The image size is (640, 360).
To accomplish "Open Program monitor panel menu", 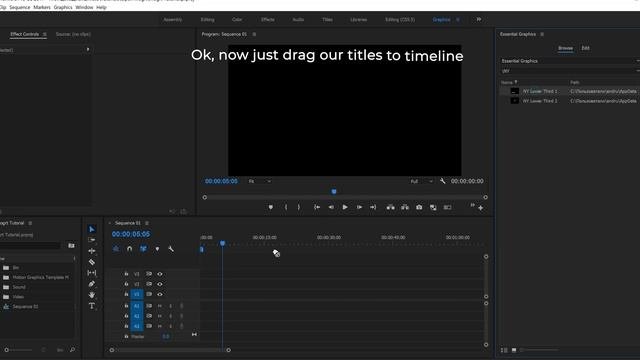I will 254,34.
